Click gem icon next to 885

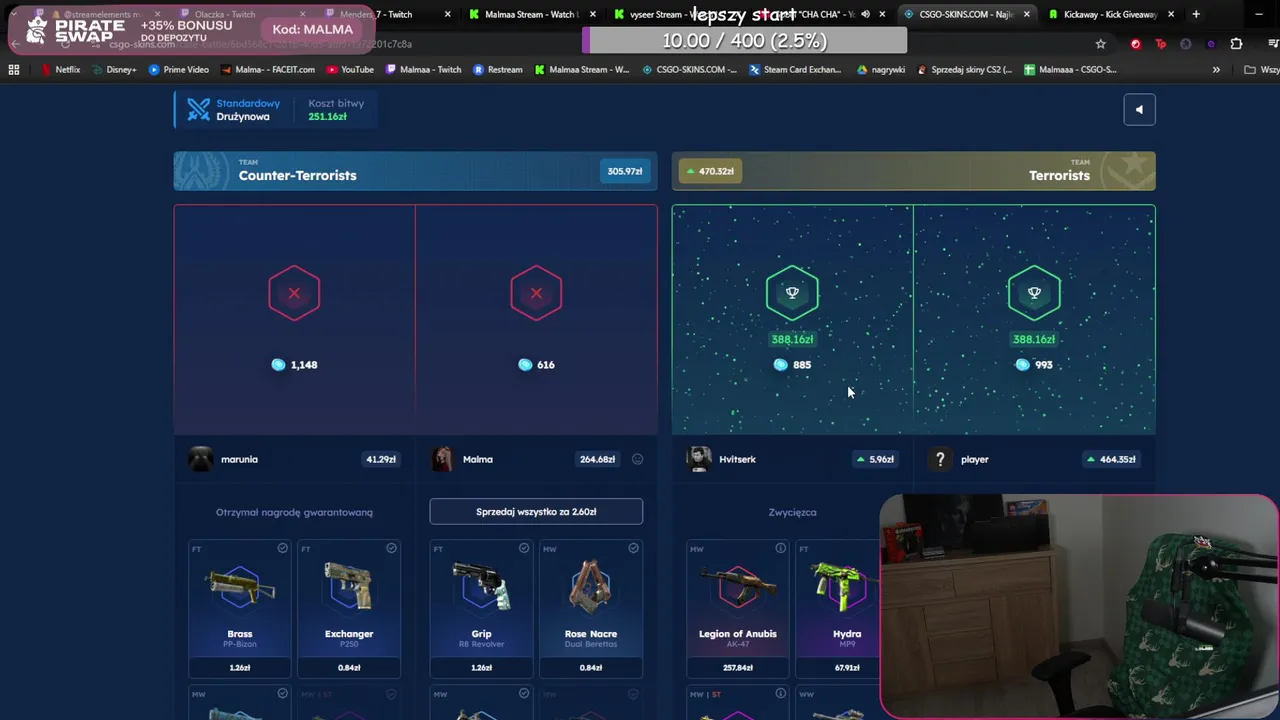[x=781, y=365]
